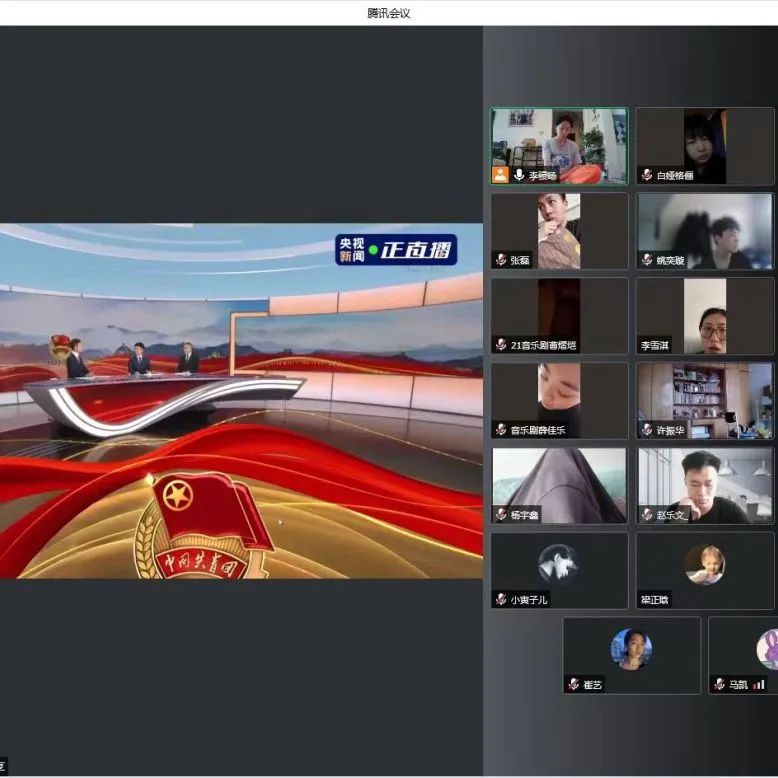Click the muted mic icon next to 崔艺
This screenshot has width=778, height=778.
click(x=574, y=684)
